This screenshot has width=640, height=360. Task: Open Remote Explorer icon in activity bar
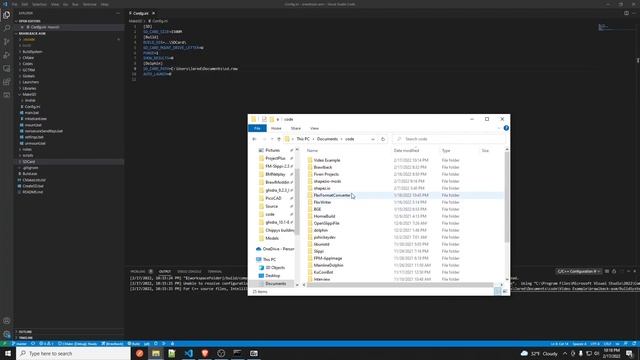click(7, 69)
